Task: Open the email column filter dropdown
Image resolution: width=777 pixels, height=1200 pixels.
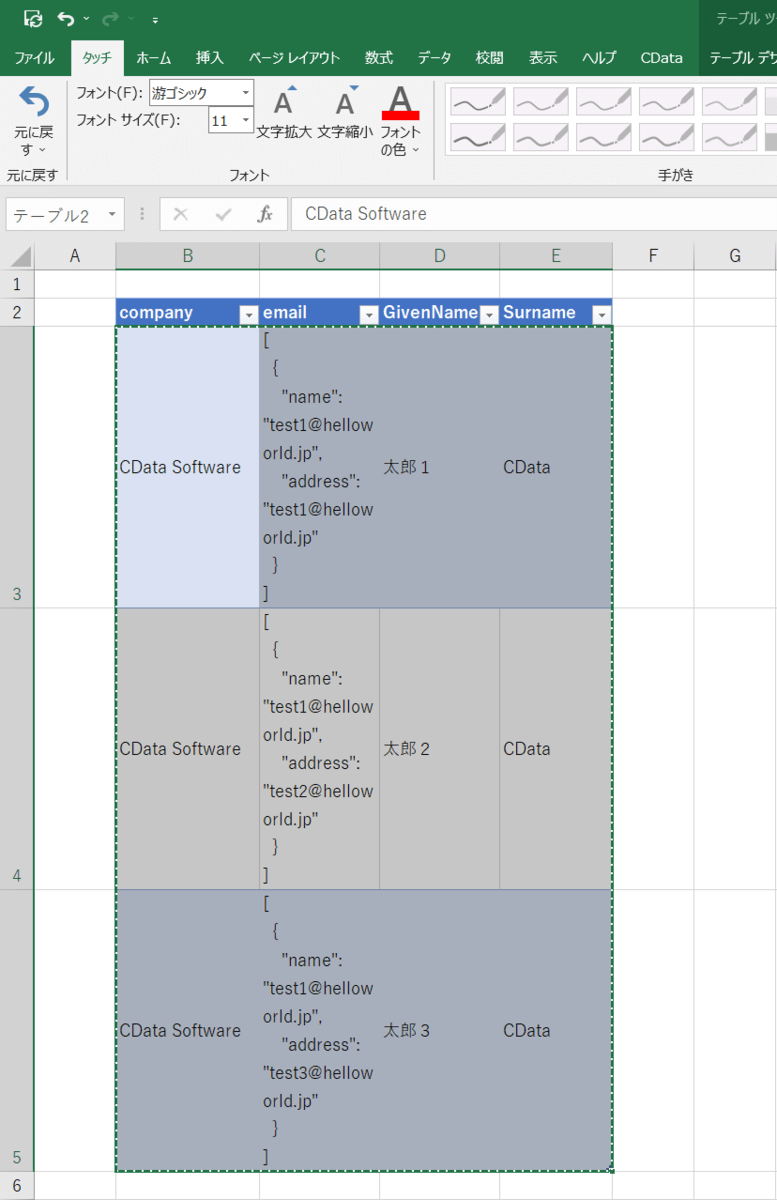Action: tap(369, 315)
